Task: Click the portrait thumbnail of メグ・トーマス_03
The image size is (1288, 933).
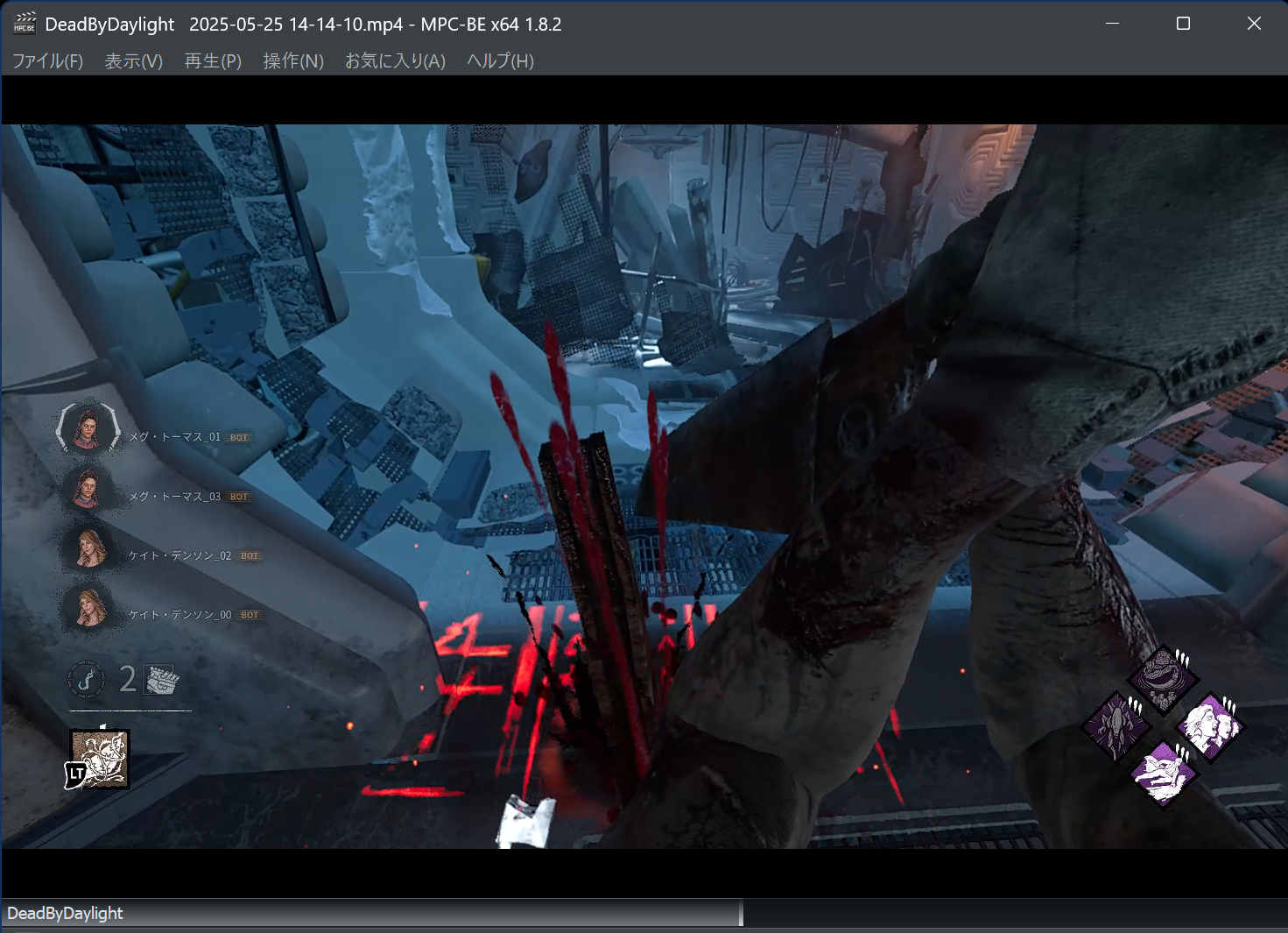Action: pyautogui.click(x=88, y=488)
